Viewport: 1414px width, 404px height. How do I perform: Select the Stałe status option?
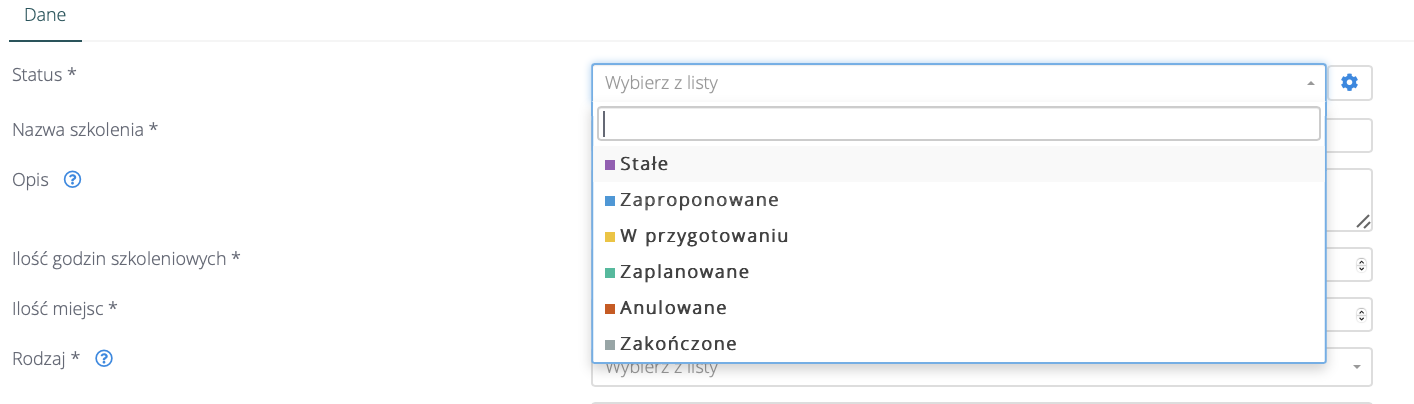pyautogui.click(x=644, y=164)
